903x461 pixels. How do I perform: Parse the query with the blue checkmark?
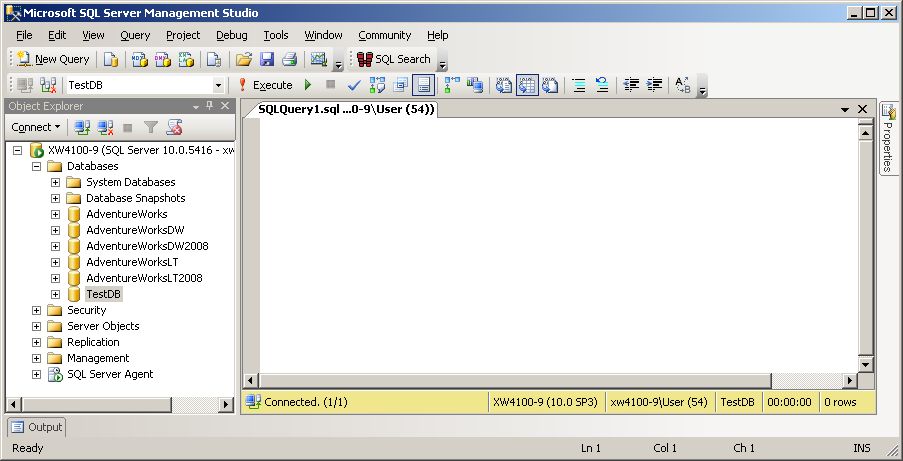(x=354, y=85)
